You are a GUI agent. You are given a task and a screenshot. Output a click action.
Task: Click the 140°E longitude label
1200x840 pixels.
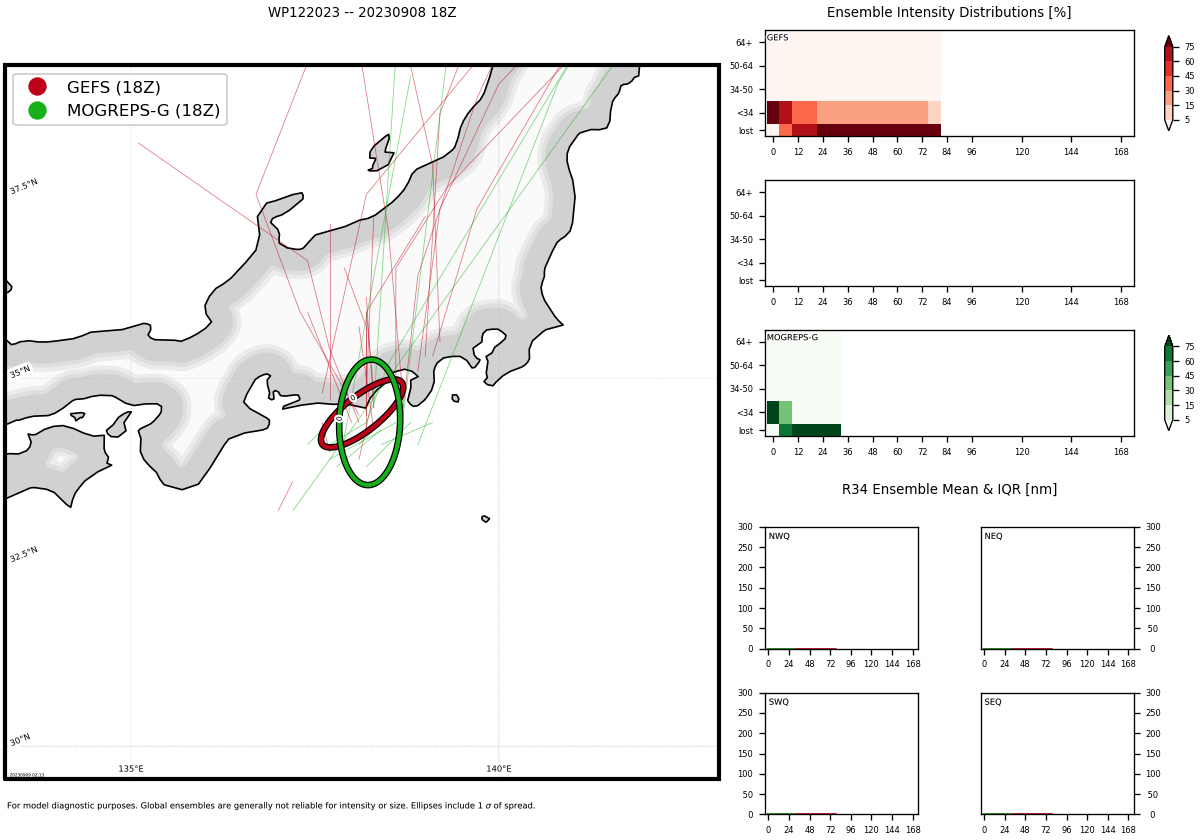pyautogui.click(x=499, y=769)
